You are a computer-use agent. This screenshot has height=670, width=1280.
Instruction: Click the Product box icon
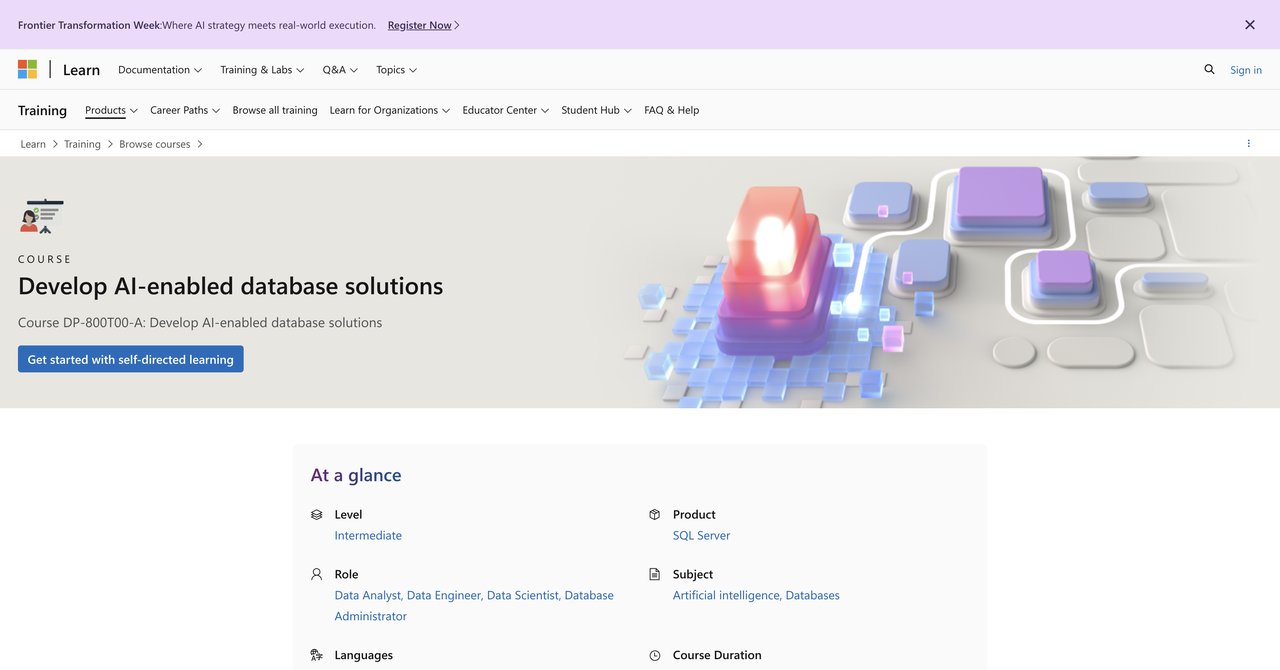pos(655,515)
